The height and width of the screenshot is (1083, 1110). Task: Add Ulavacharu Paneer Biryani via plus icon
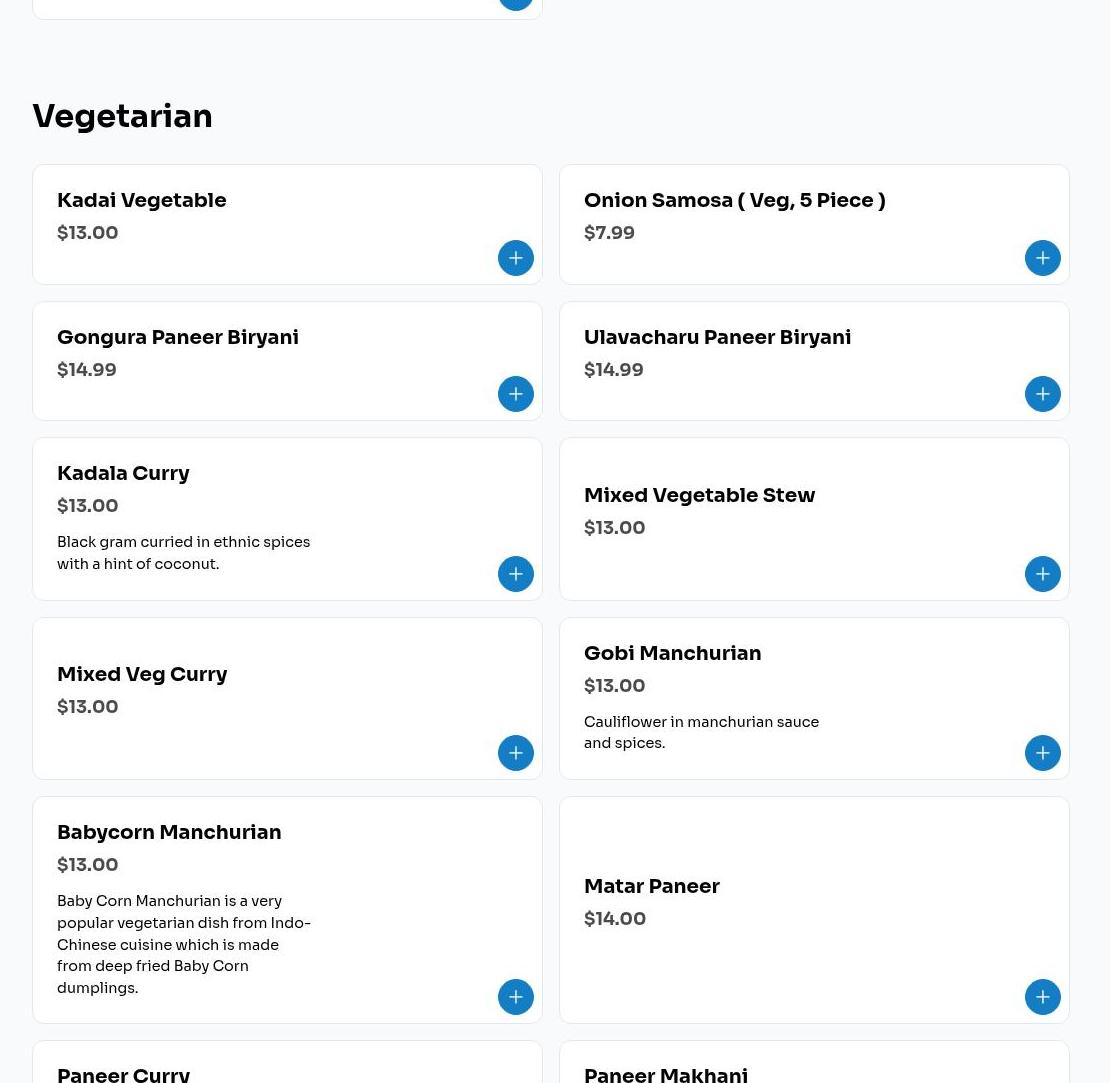[x=1042, y=394]
